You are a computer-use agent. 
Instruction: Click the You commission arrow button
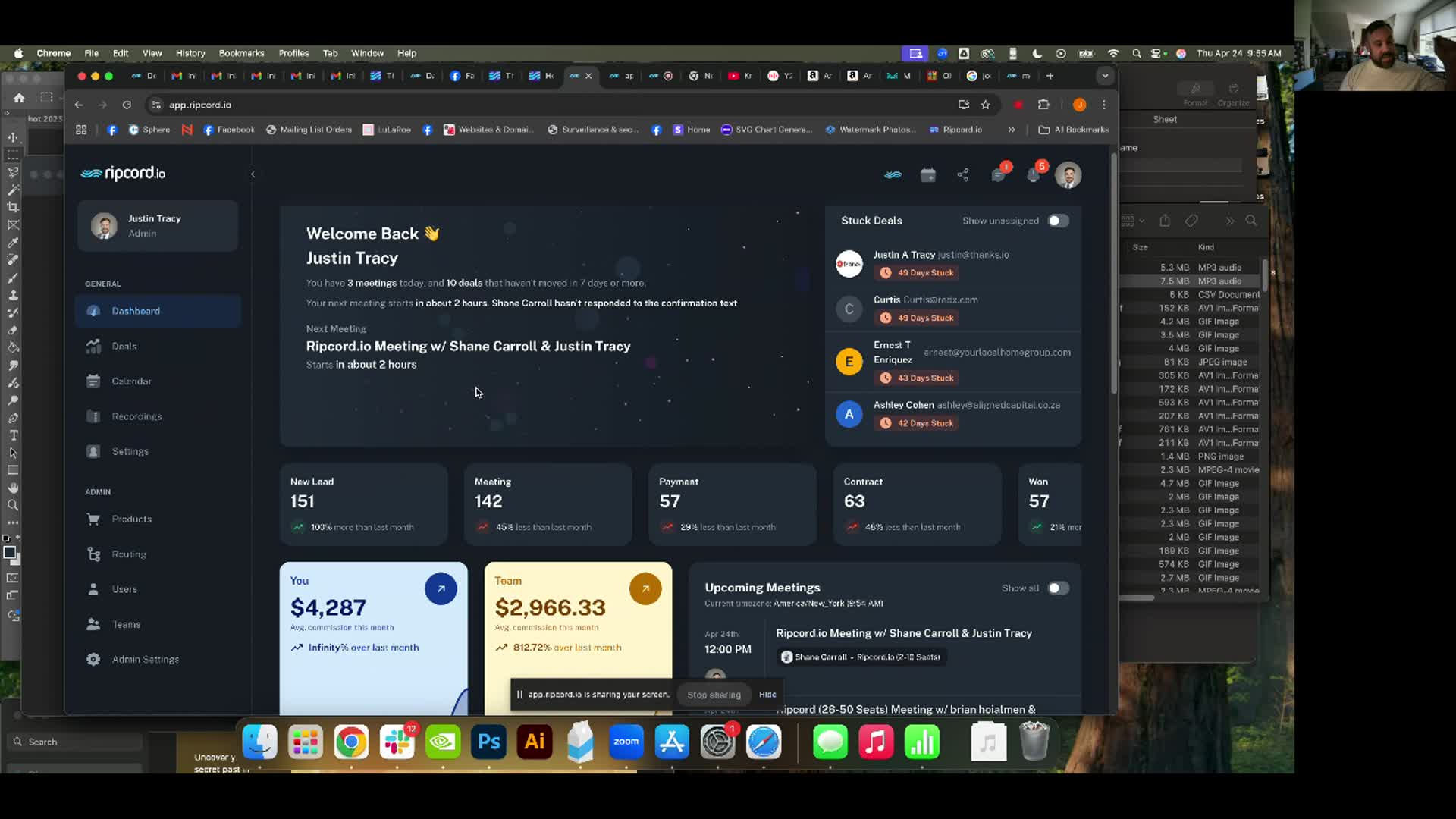coord(441,588)
